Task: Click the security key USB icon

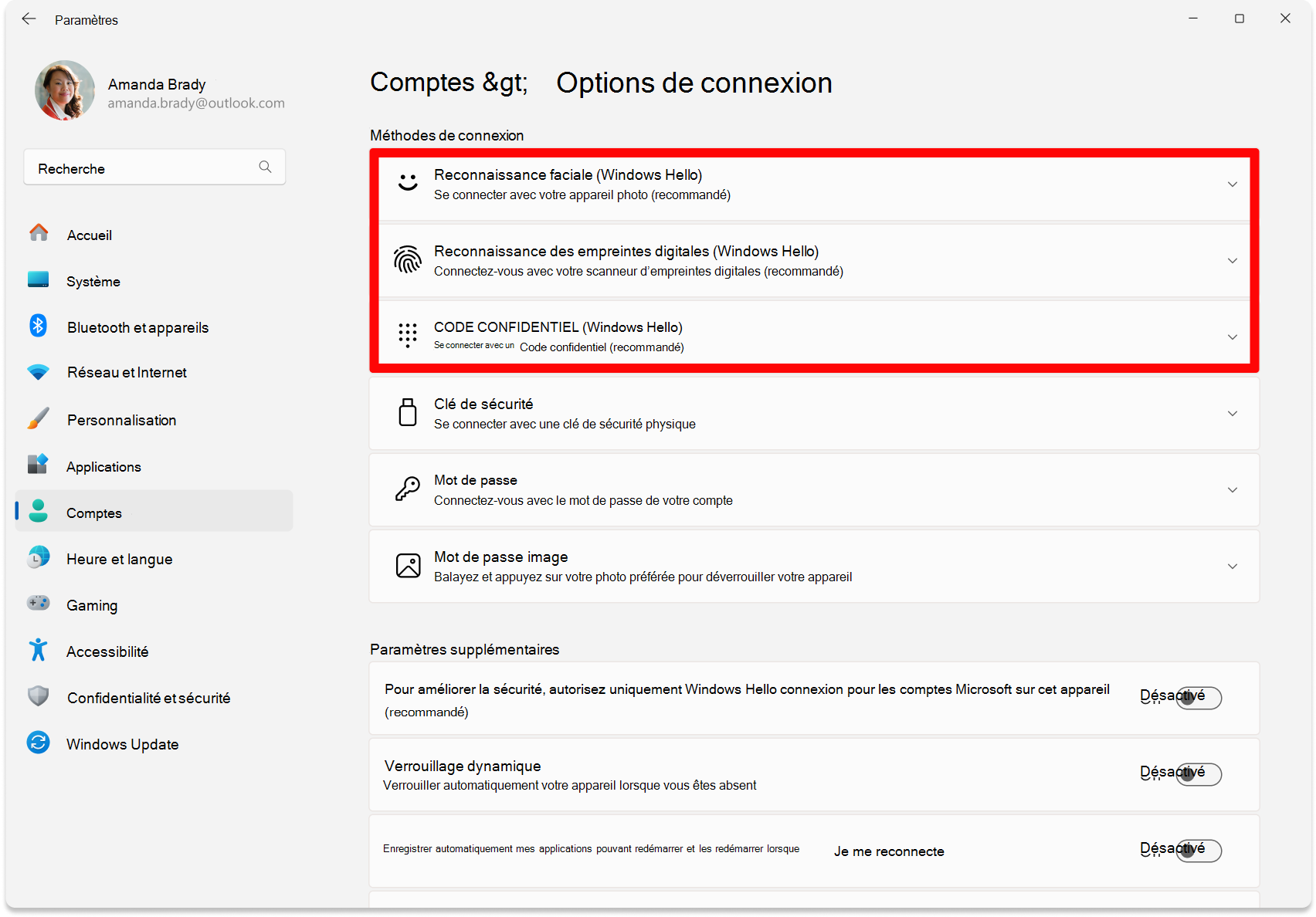Action: click(408, 412)
